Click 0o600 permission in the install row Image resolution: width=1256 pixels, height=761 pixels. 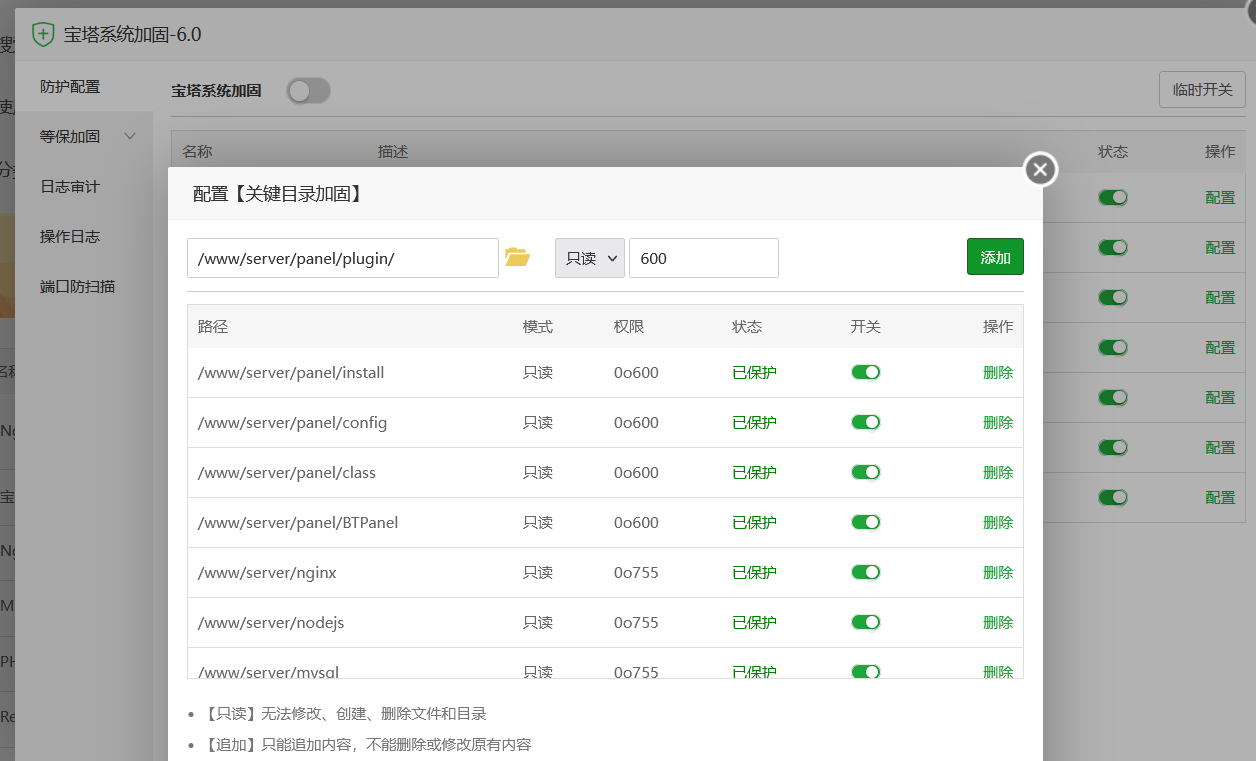click(636, 372)
